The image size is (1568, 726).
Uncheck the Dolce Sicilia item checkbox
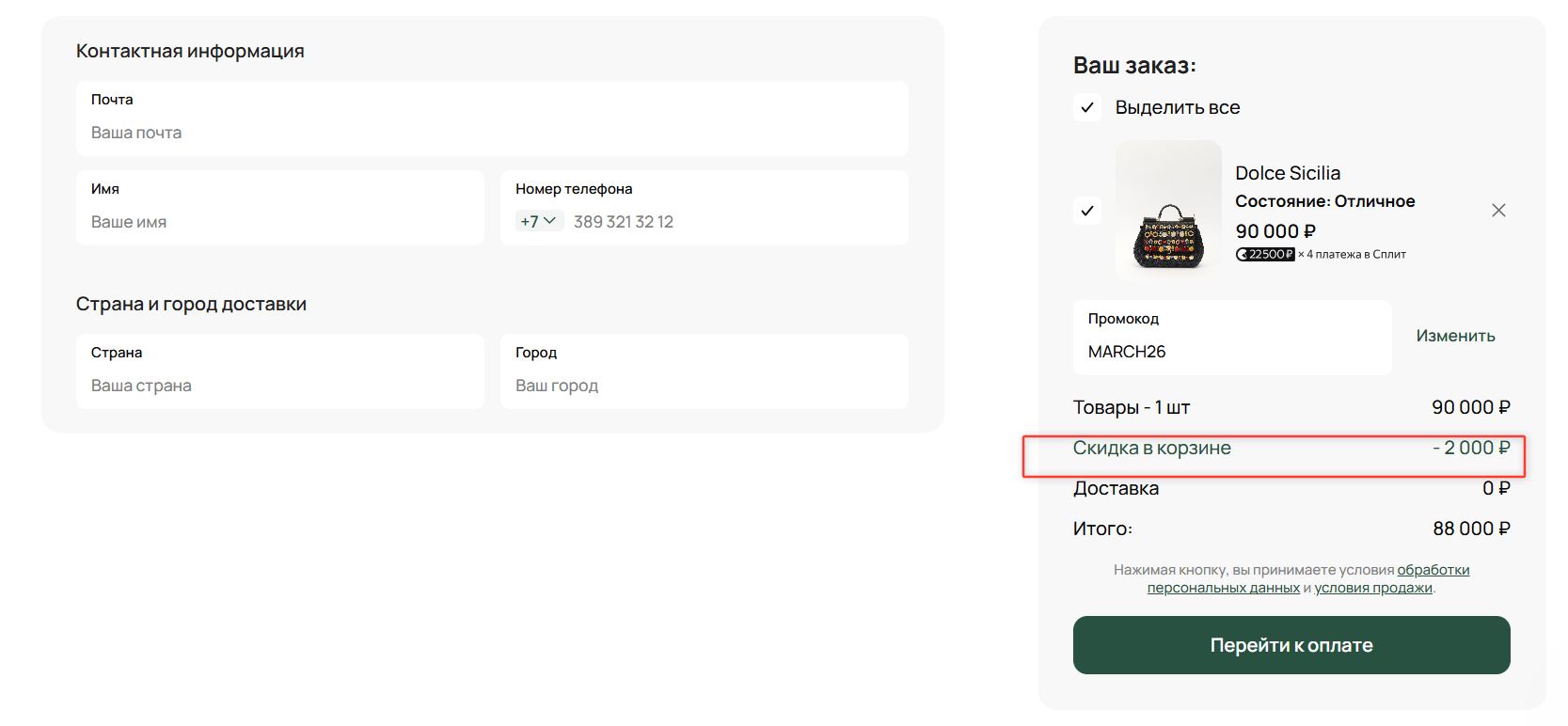(x=1087, y=211)
